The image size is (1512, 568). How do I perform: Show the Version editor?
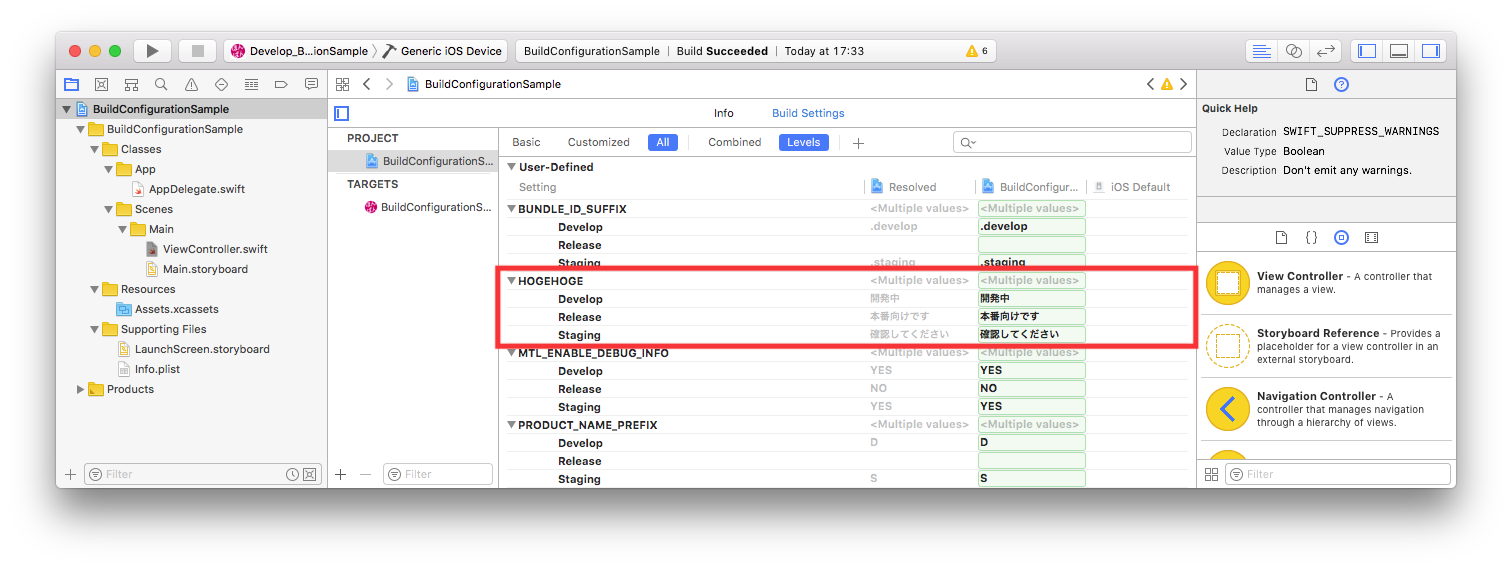pos(1325,51)
